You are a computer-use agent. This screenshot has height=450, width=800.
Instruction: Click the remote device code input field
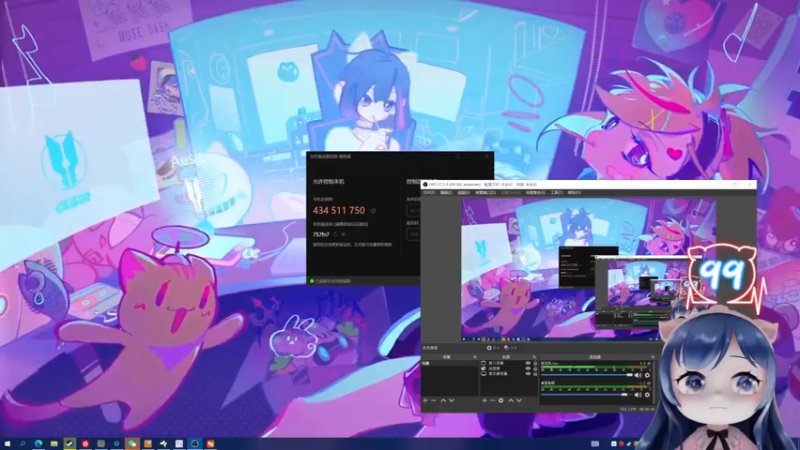pos(413,211)
